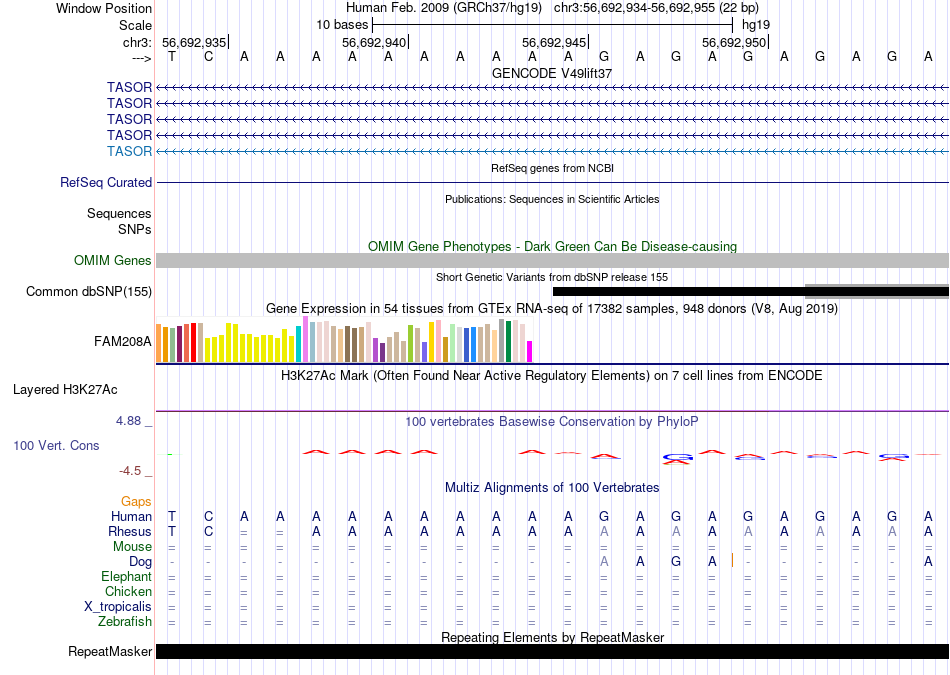Screen dimensions: 950x675
Task: Click the 100 Vert. Cons label
Action: [x=56, y=445]
